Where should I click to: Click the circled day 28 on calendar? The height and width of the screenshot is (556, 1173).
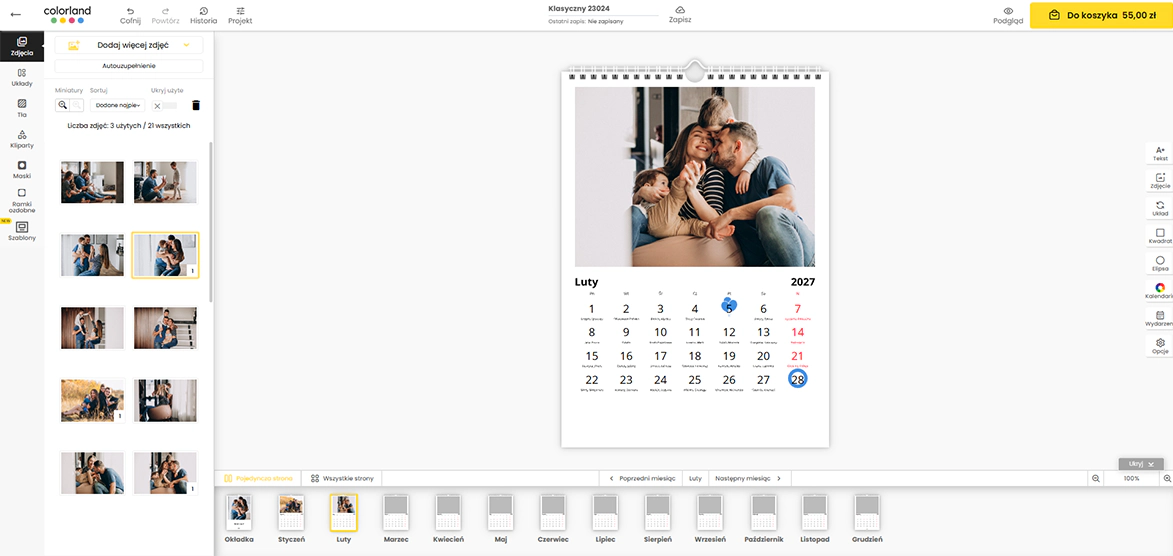[x=797, y=379]
